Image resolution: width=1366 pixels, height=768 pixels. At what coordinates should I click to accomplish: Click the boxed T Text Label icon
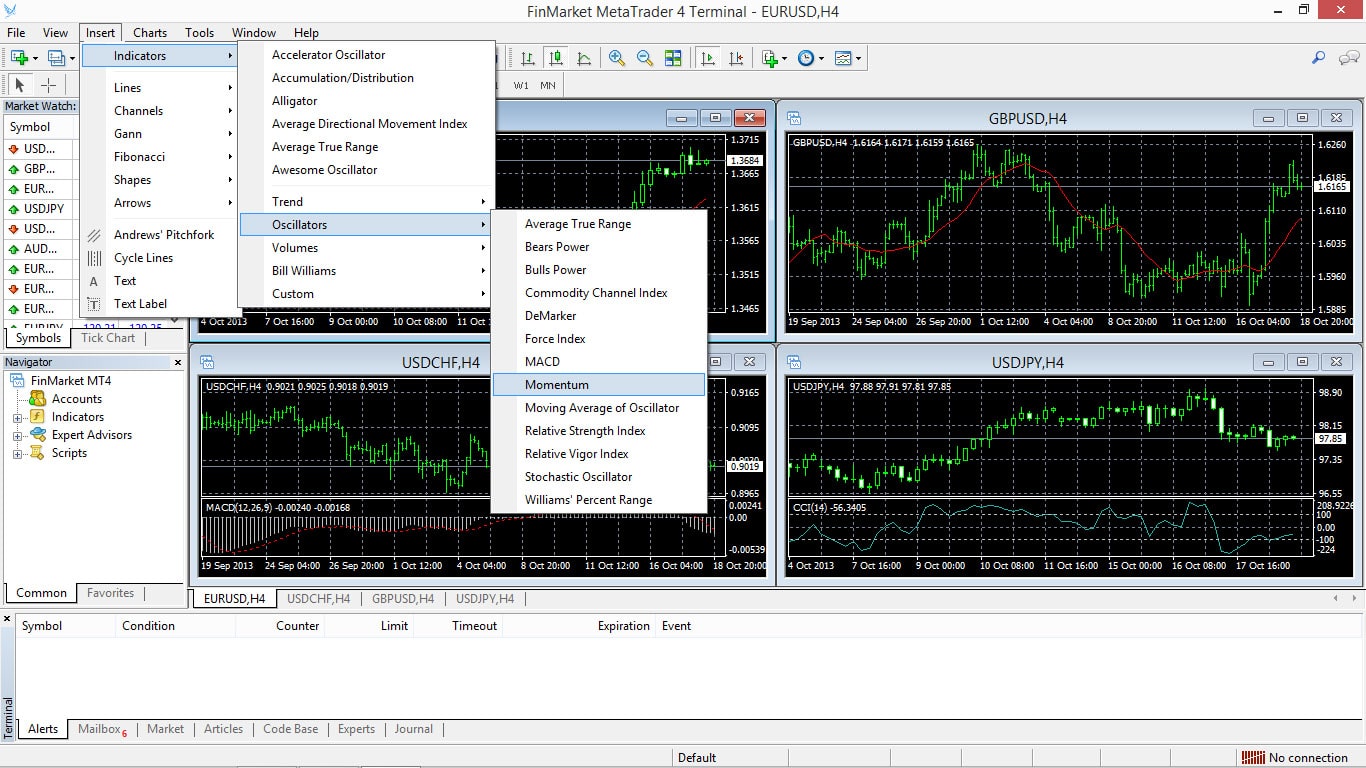(x=94, y=304)
